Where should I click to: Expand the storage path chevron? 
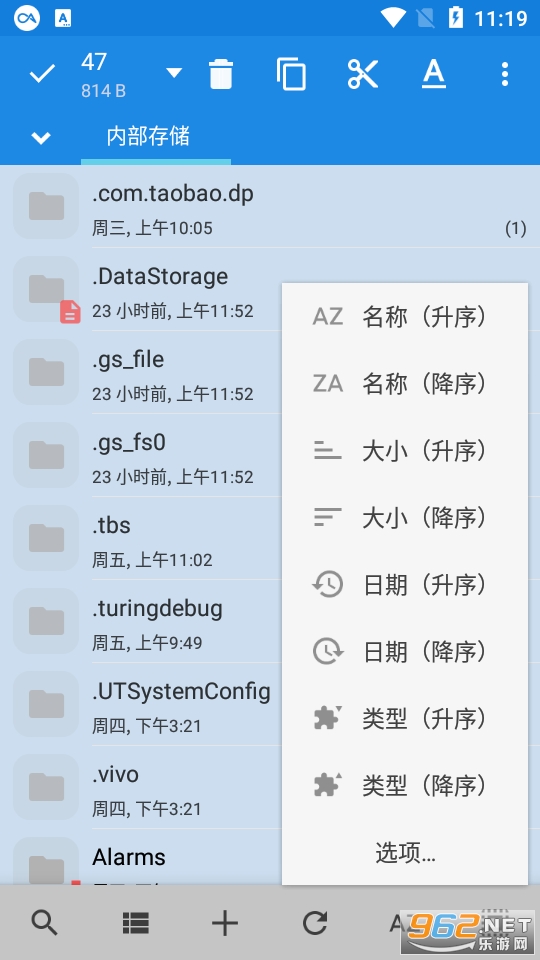(41, 138)
